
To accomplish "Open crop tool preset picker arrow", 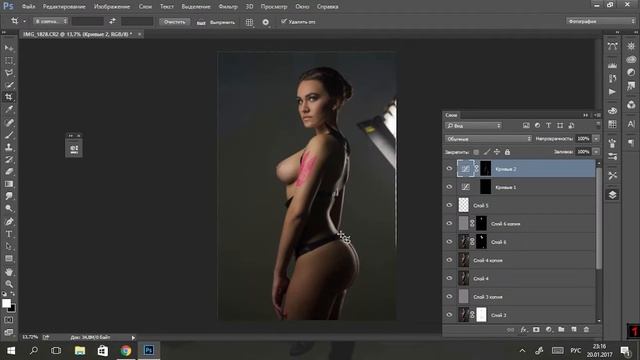I will 24,21.
